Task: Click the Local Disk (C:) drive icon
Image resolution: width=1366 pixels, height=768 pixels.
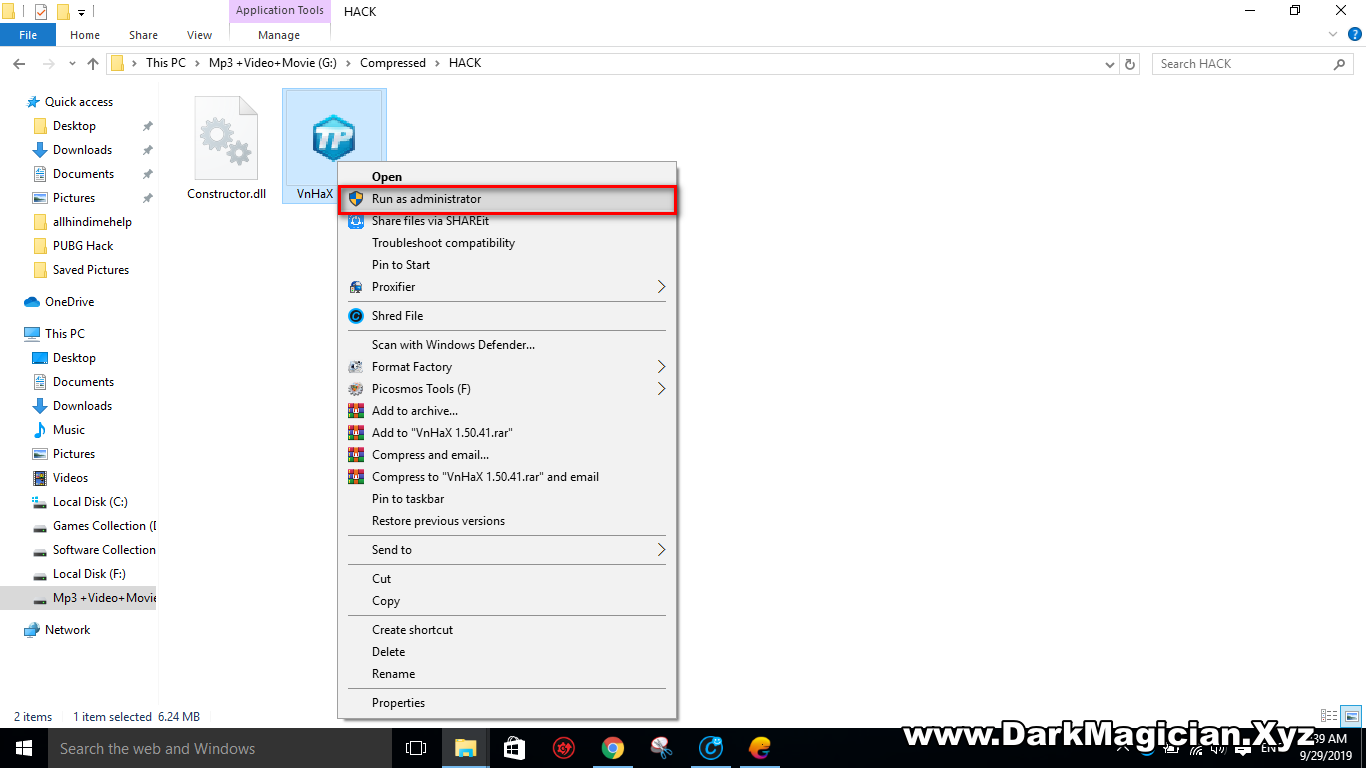Action: (40, 502)
